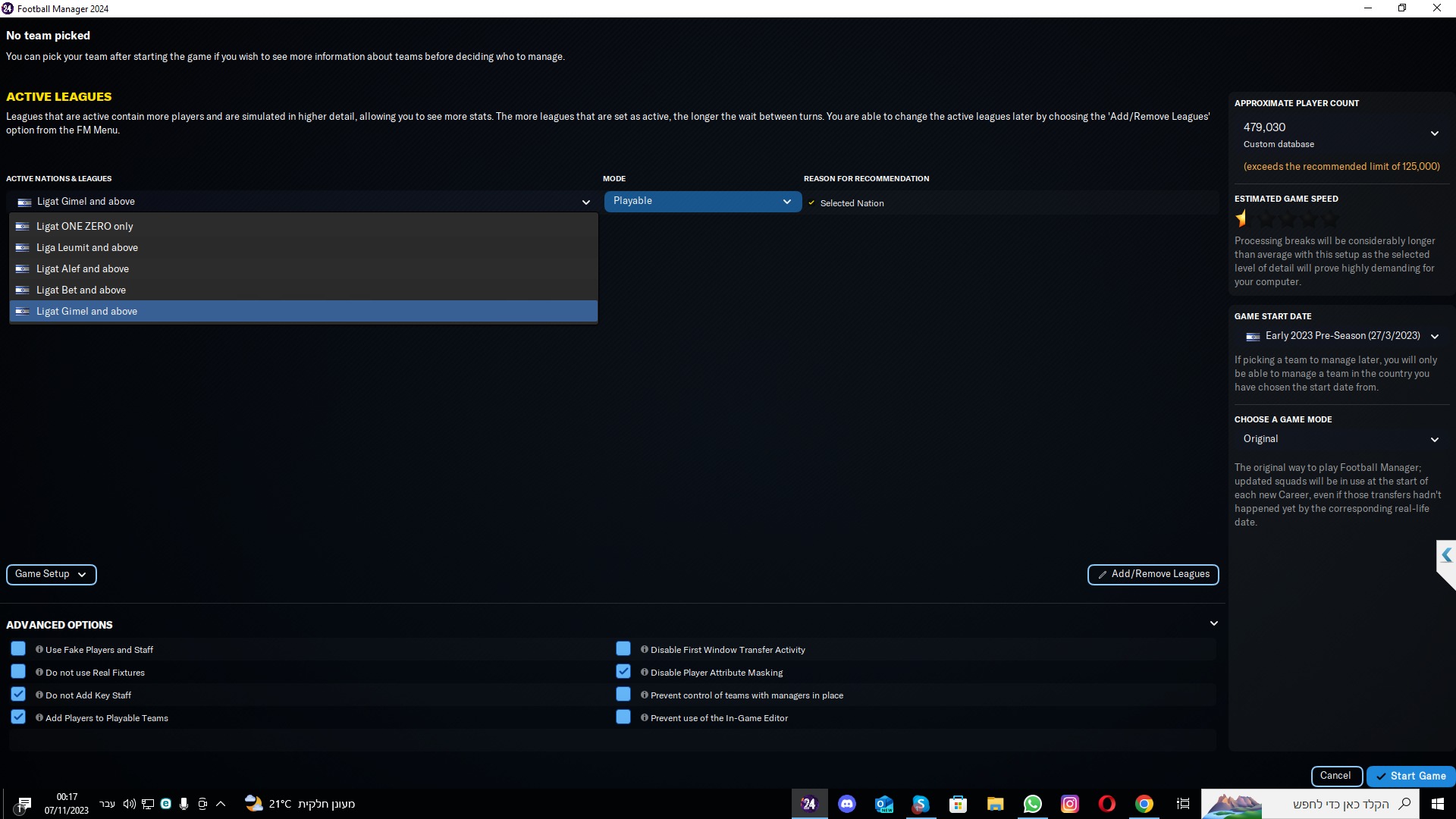This screenshot has width=1456, height=819.
Task: Click the info icon beside Disable First Window Transfer Activity
Action: [x=645, y=650]
